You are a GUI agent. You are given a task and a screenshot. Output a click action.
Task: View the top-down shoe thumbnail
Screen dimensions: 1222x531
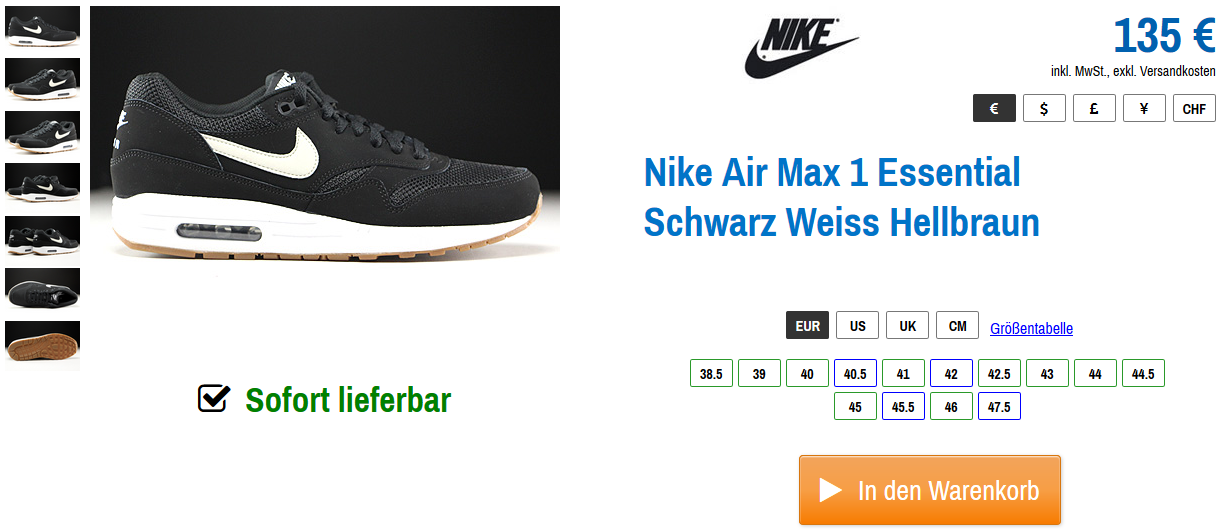(43, 288)
